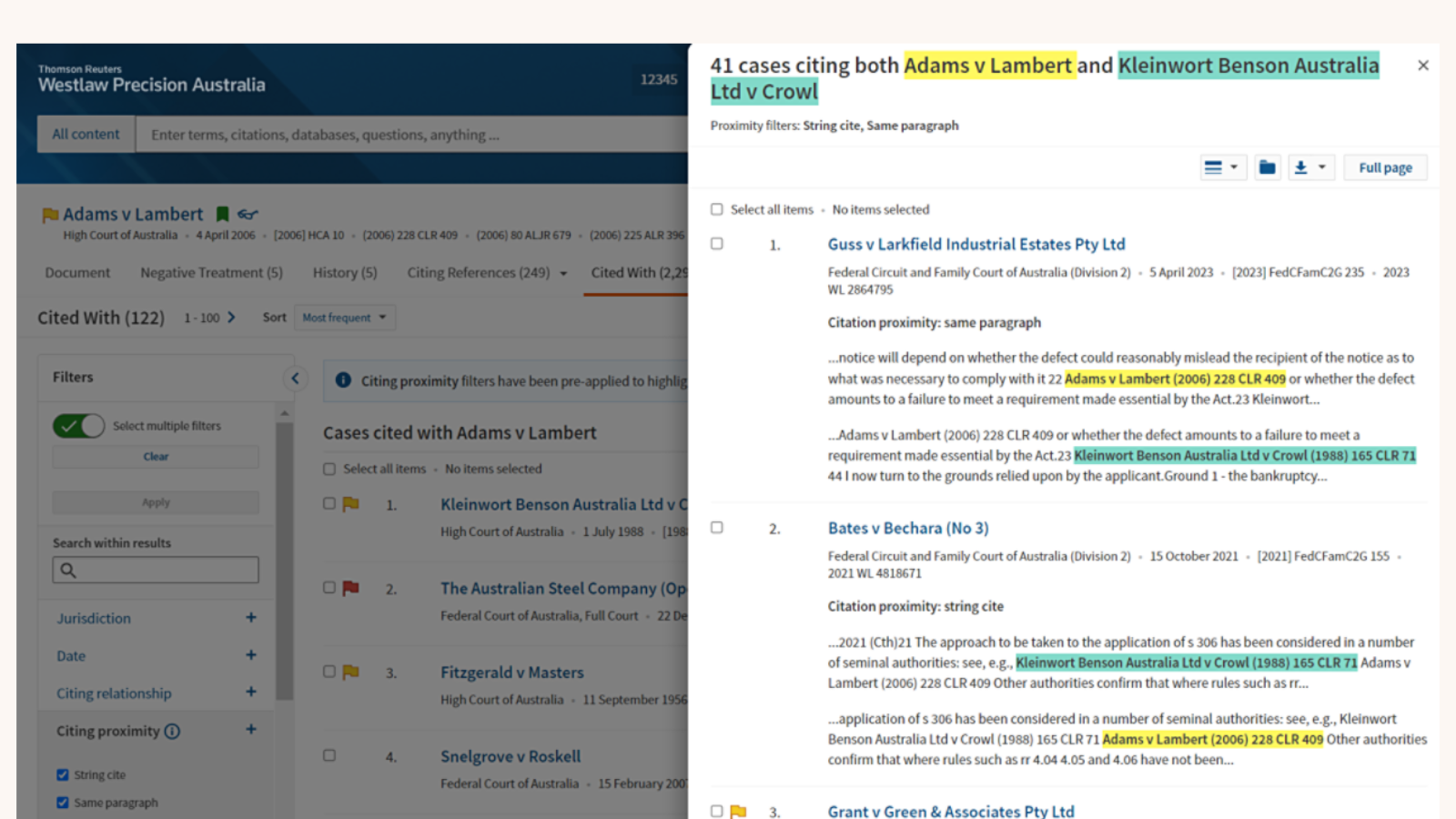
Task: Click yellow flag on Kleinwort Benson result
Action: 350,504
